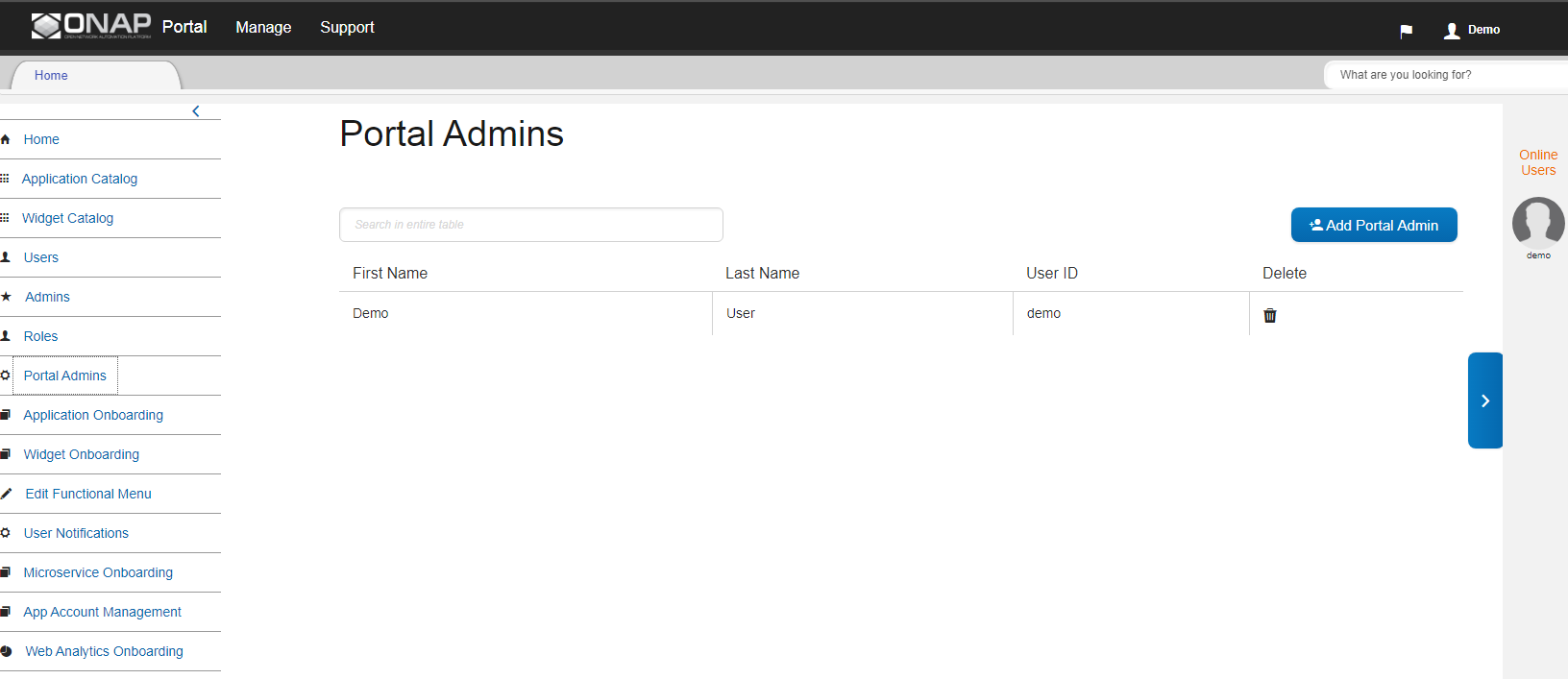Click the star icon beside Admins

(x=6, y=297)
